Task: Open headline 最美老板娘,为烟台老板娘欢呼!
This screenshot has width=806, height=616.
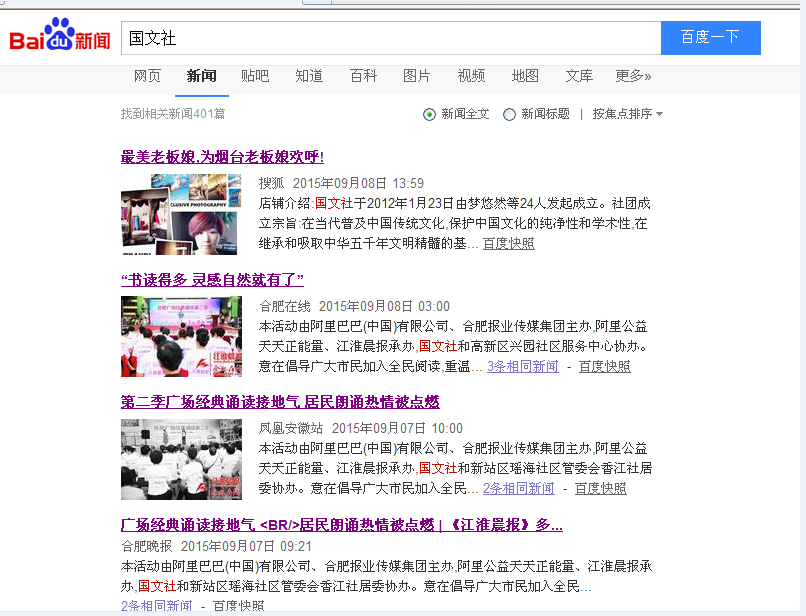Action: (x=222, y=157)
